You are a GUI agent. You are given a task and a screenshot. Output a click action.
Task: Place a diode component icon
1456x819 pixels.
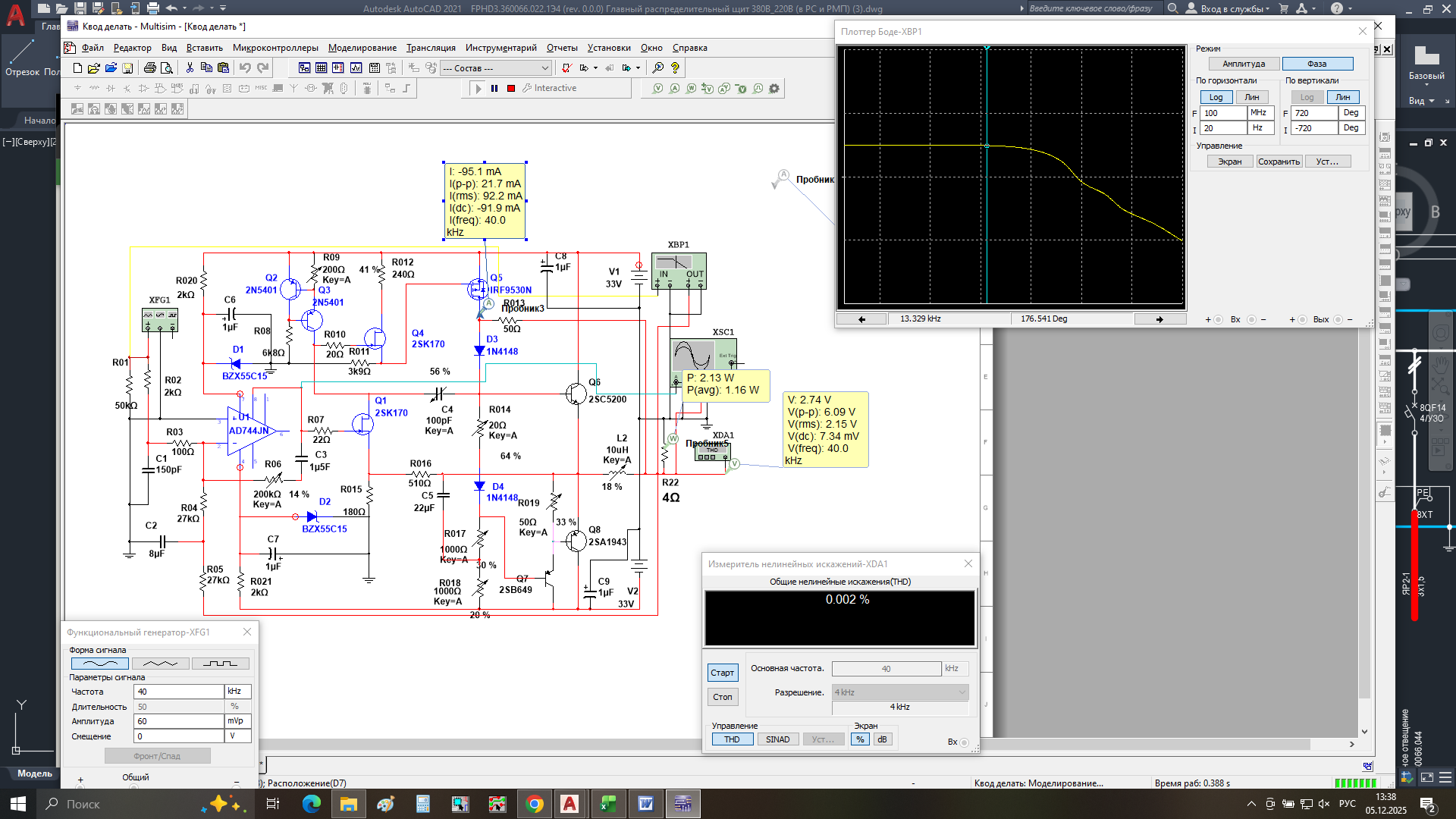[111, 89]
